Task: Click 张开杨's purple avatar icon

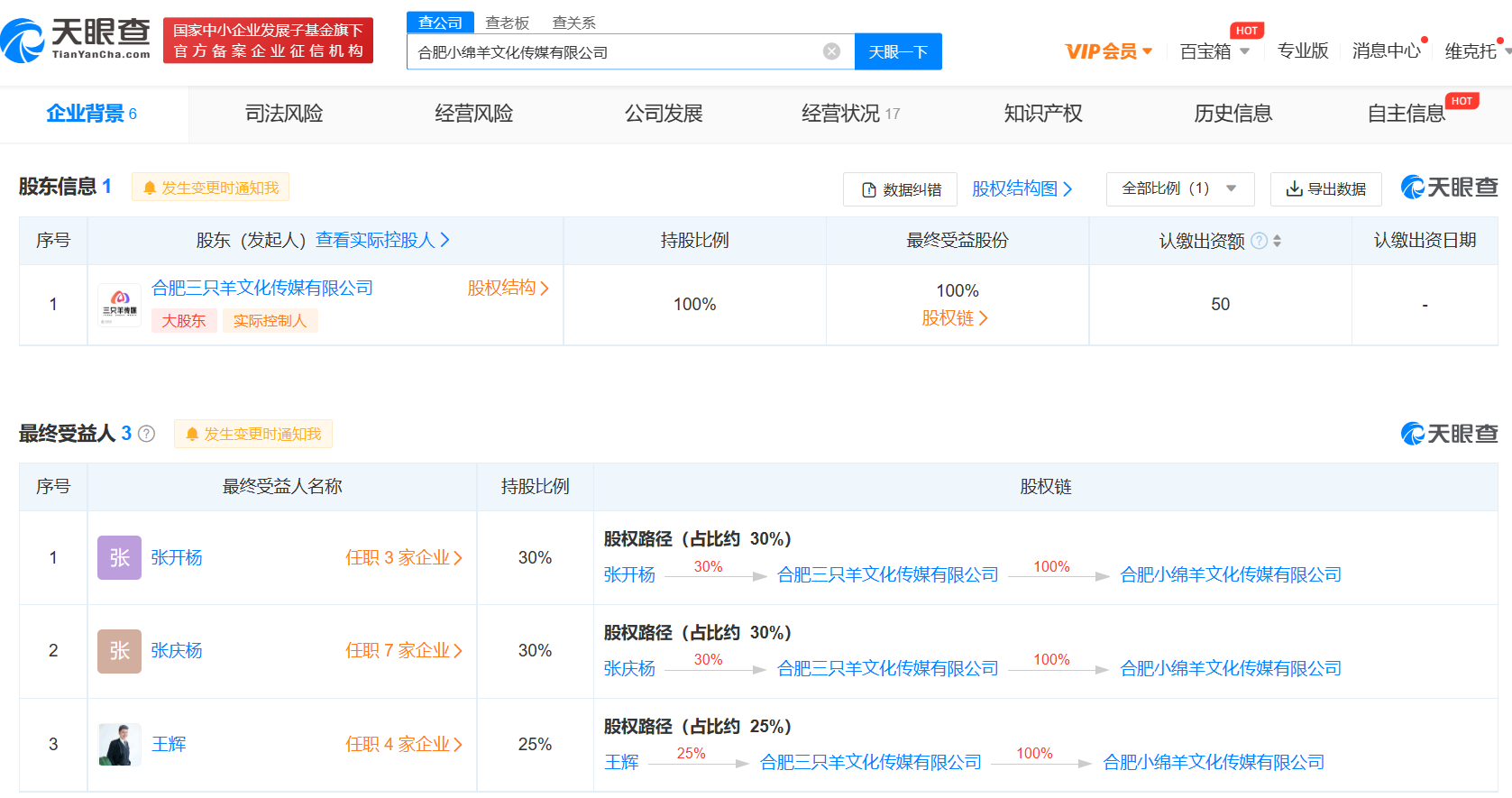Action: (x=120, y=558)
